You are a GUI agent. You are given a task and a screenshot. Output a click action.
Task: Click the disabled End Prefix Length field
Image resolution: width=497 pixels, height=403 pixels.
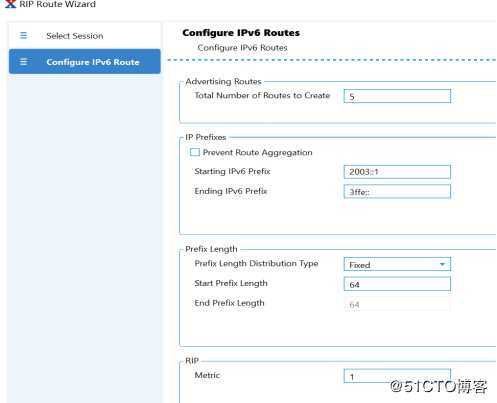click(397, 304)
